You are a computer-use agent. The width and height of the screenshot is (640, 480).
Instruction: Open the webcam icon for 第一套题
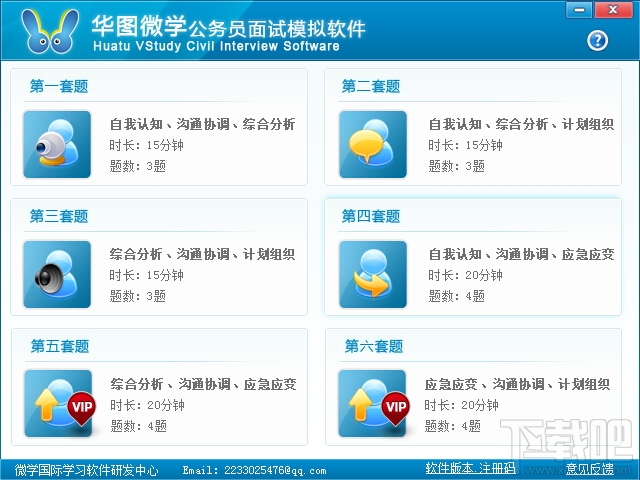pyautogui.click(x=57, y=144)
